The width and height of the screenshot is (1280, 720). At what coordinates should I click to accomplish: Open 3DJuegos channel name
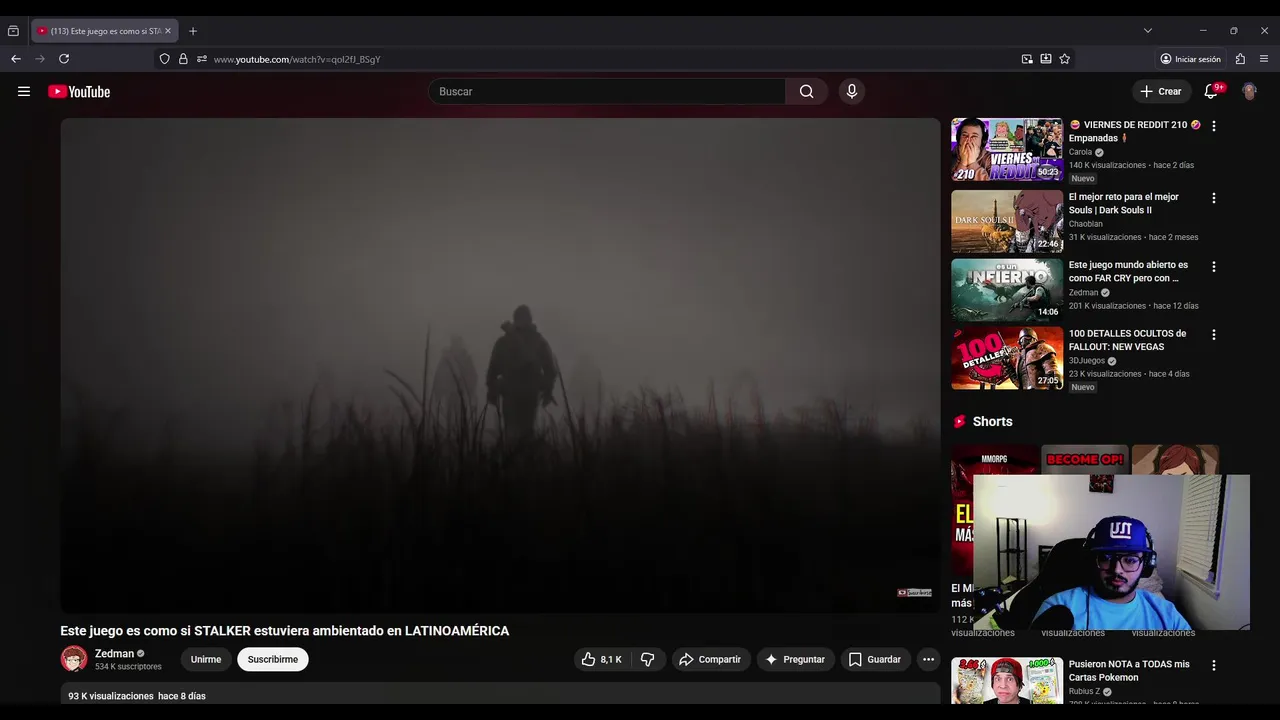[x=1087, y=361]
